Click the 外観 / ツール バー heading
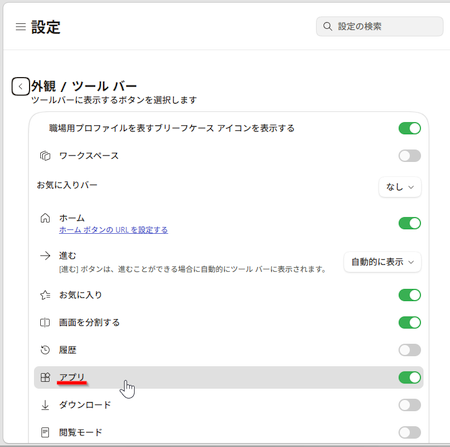 pos(84,86)
